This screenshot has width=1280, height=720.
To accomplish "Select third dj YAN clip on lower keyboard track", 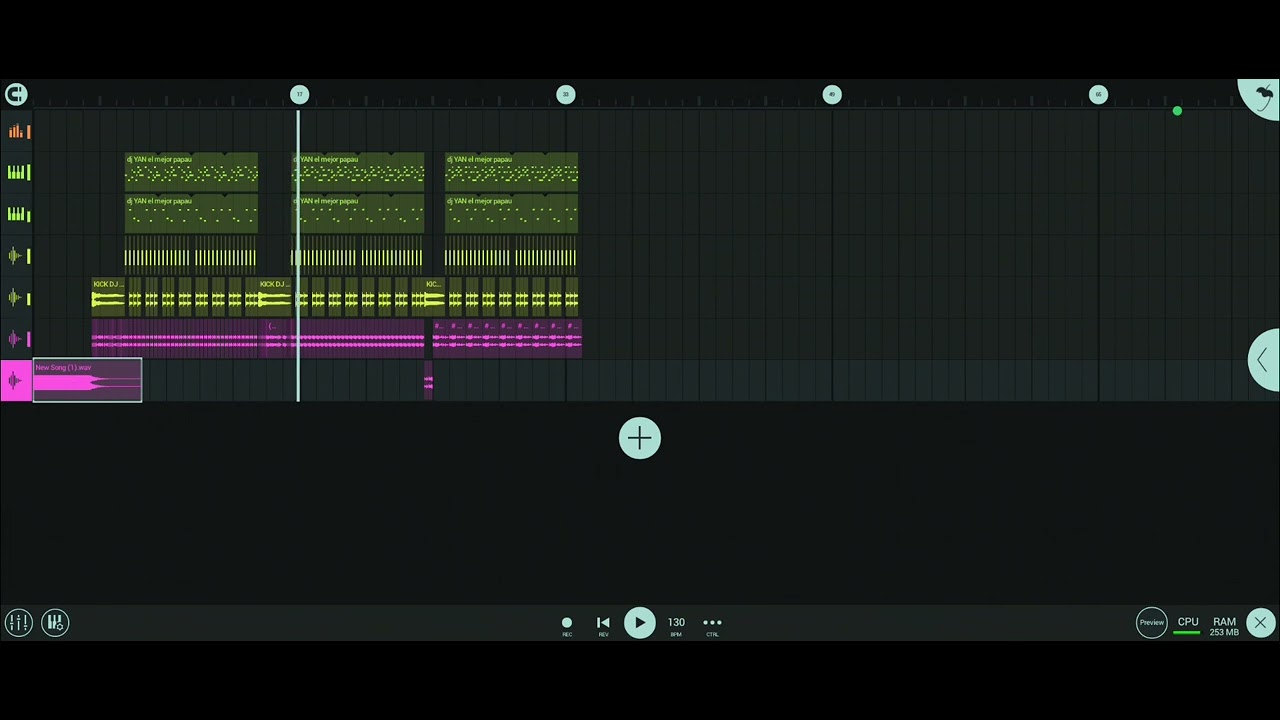I will pos(511,215).
